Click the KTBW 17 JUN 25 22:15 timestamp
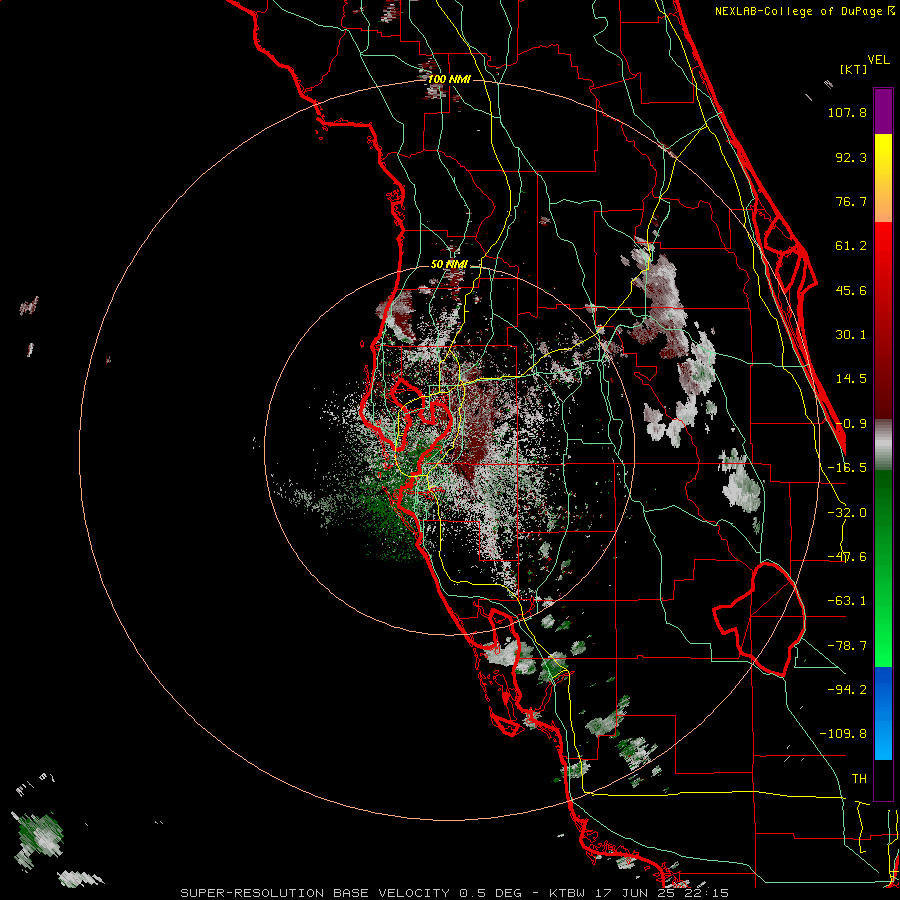900x900 pixels. pyautogui.click(x=639, y=893)
